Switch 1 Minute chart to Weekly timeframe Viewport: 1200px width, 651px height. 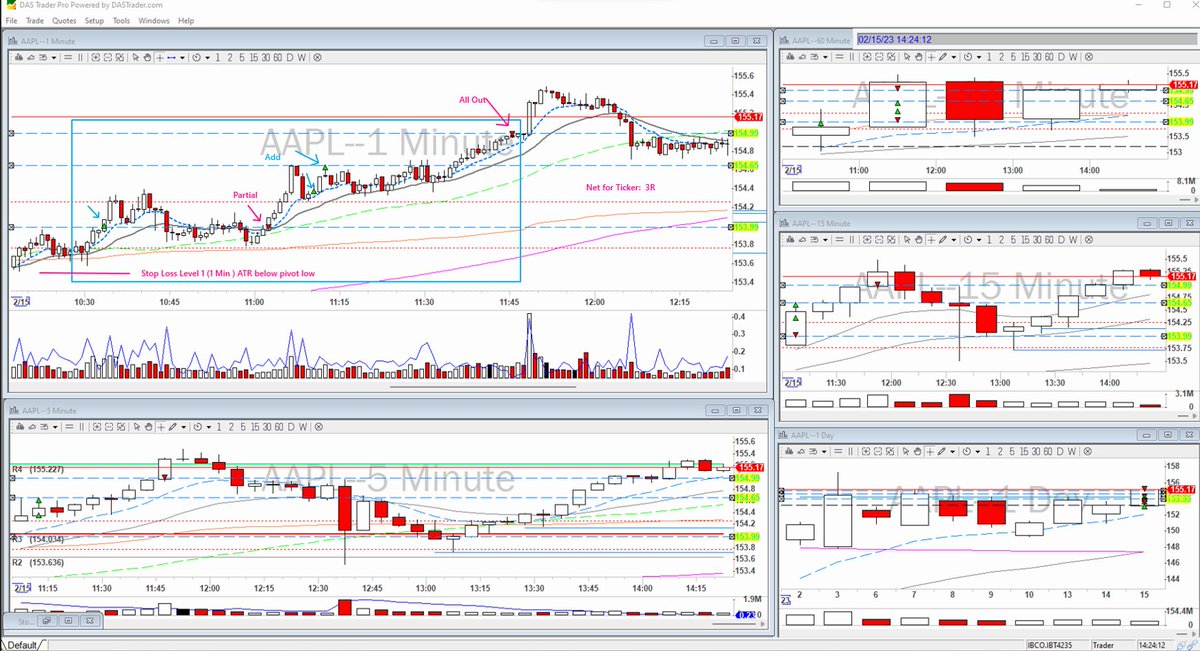(x=301, y=58)
